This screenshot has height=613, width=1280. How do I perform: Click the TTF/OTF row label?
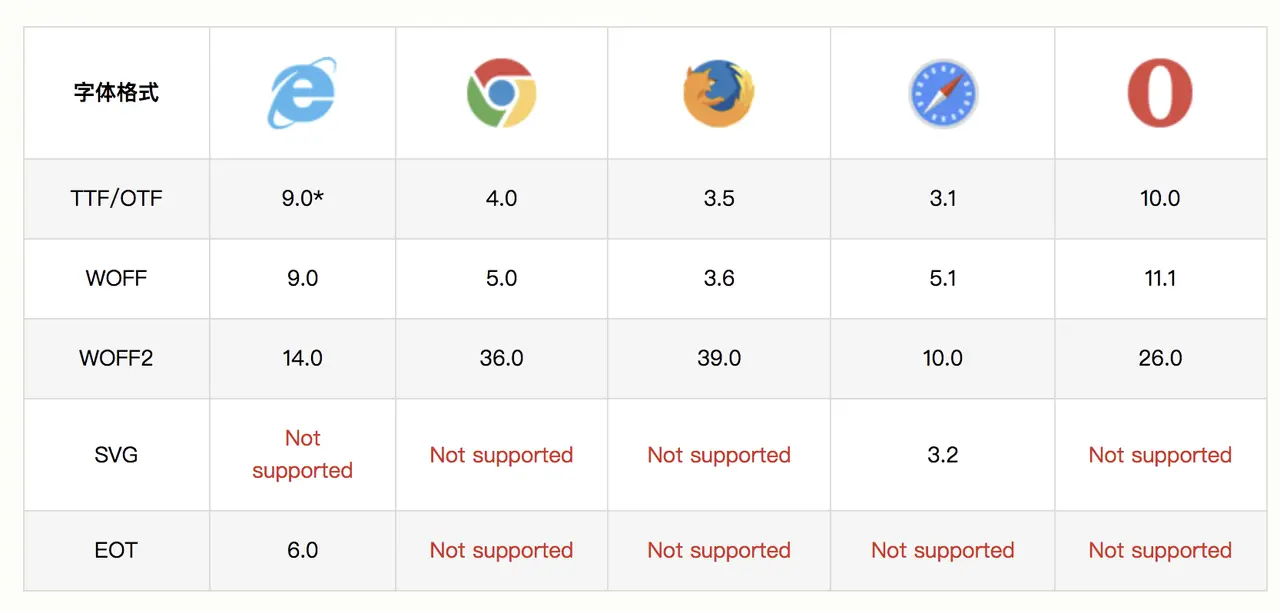click(x=116, y=198)
